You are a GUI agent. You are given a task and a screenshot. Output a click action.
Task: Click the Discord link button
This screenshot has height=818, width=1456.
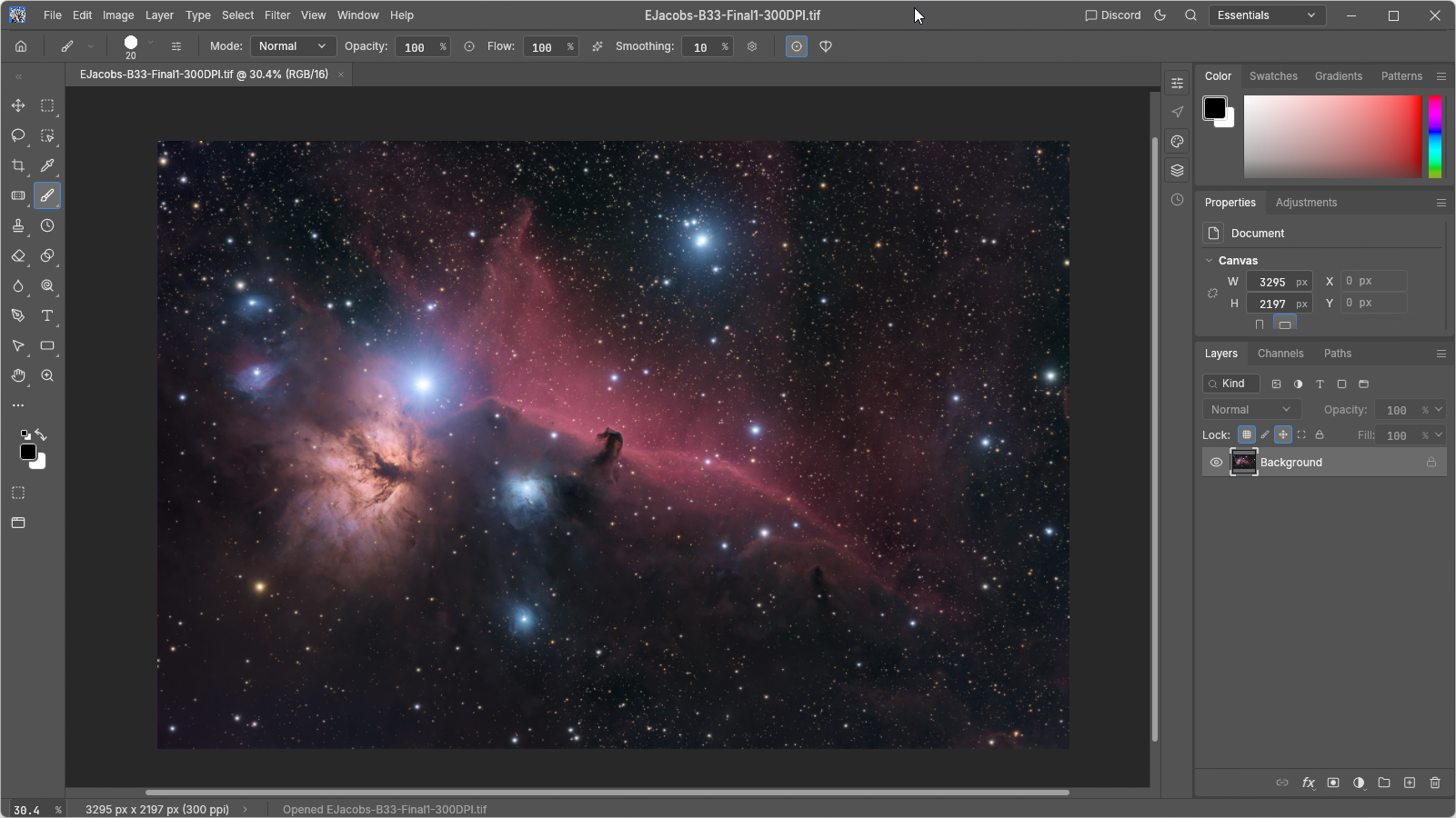[1112, 15]
